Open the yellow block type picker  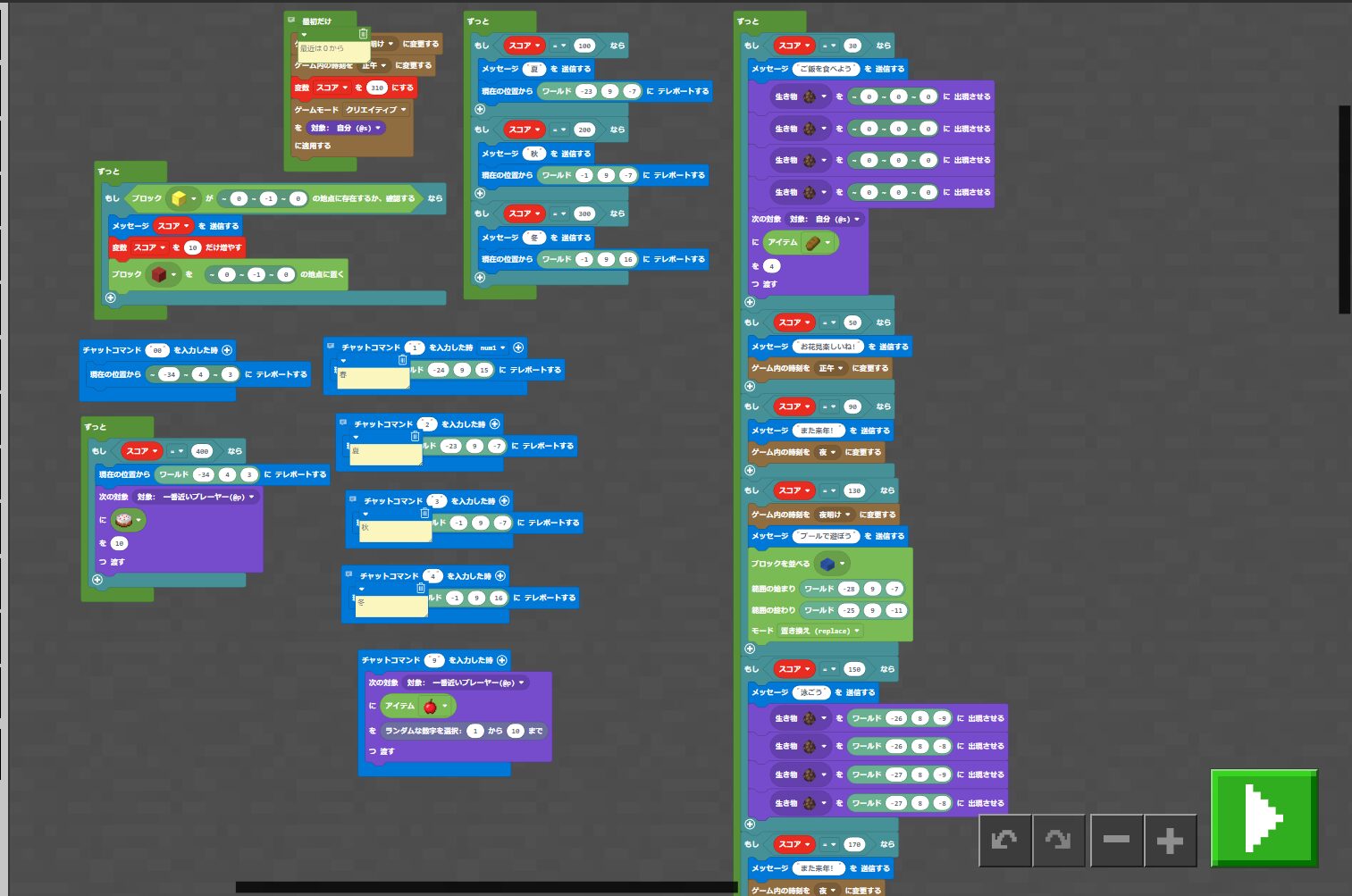pos(194,198)
